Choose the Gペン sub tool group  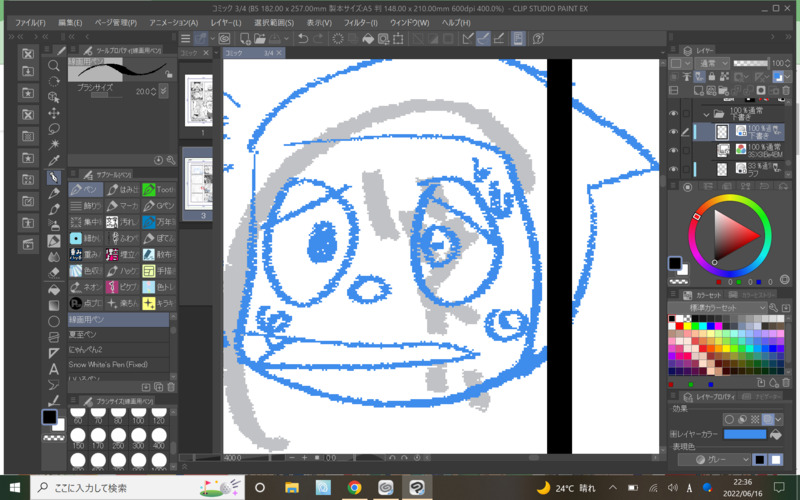pos(159,206)
